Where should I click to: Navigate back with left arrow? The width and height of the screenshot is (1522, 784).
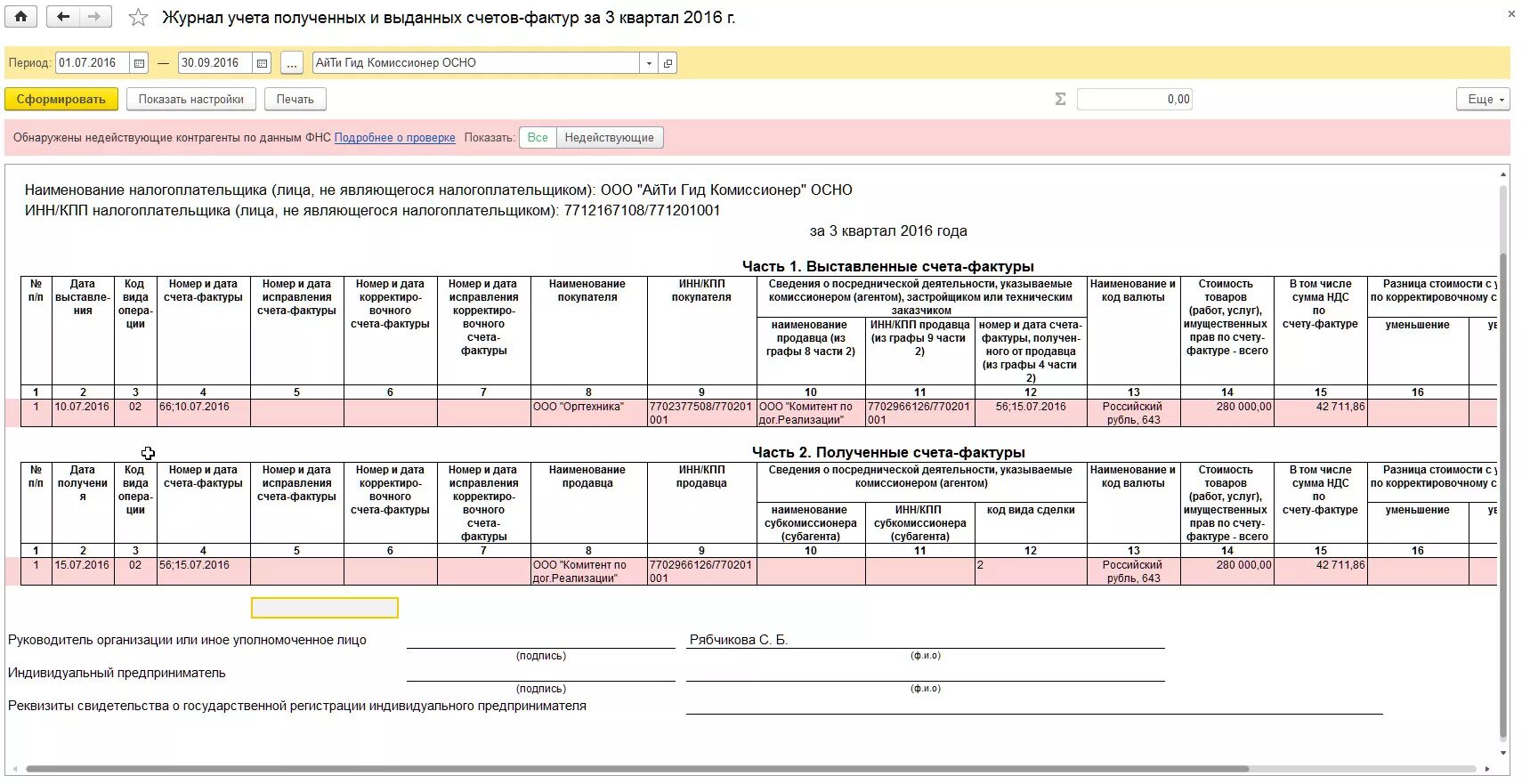click(x=62, y=16)
